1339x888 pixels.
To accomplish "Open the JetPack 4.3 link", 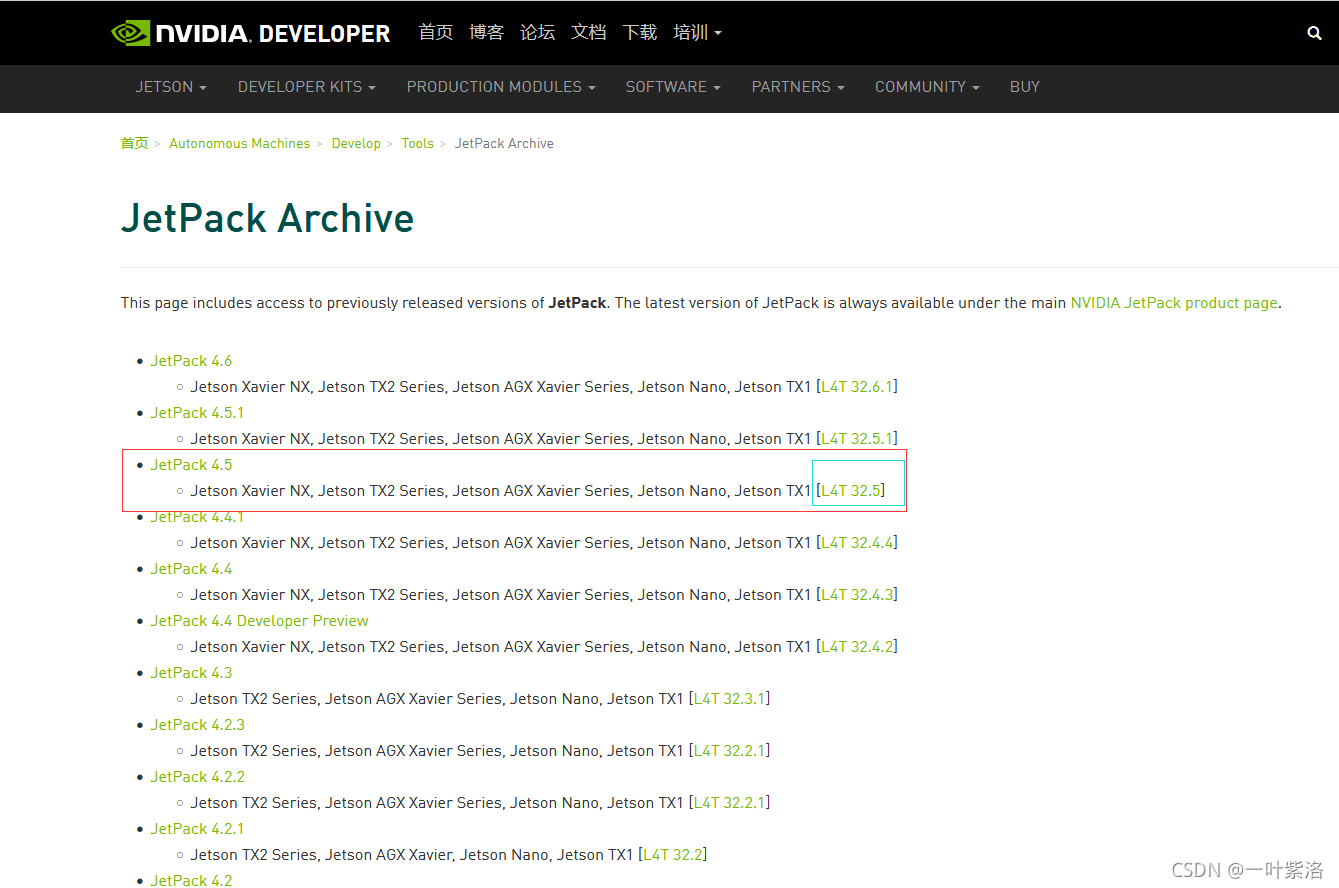I will [191, 673].
